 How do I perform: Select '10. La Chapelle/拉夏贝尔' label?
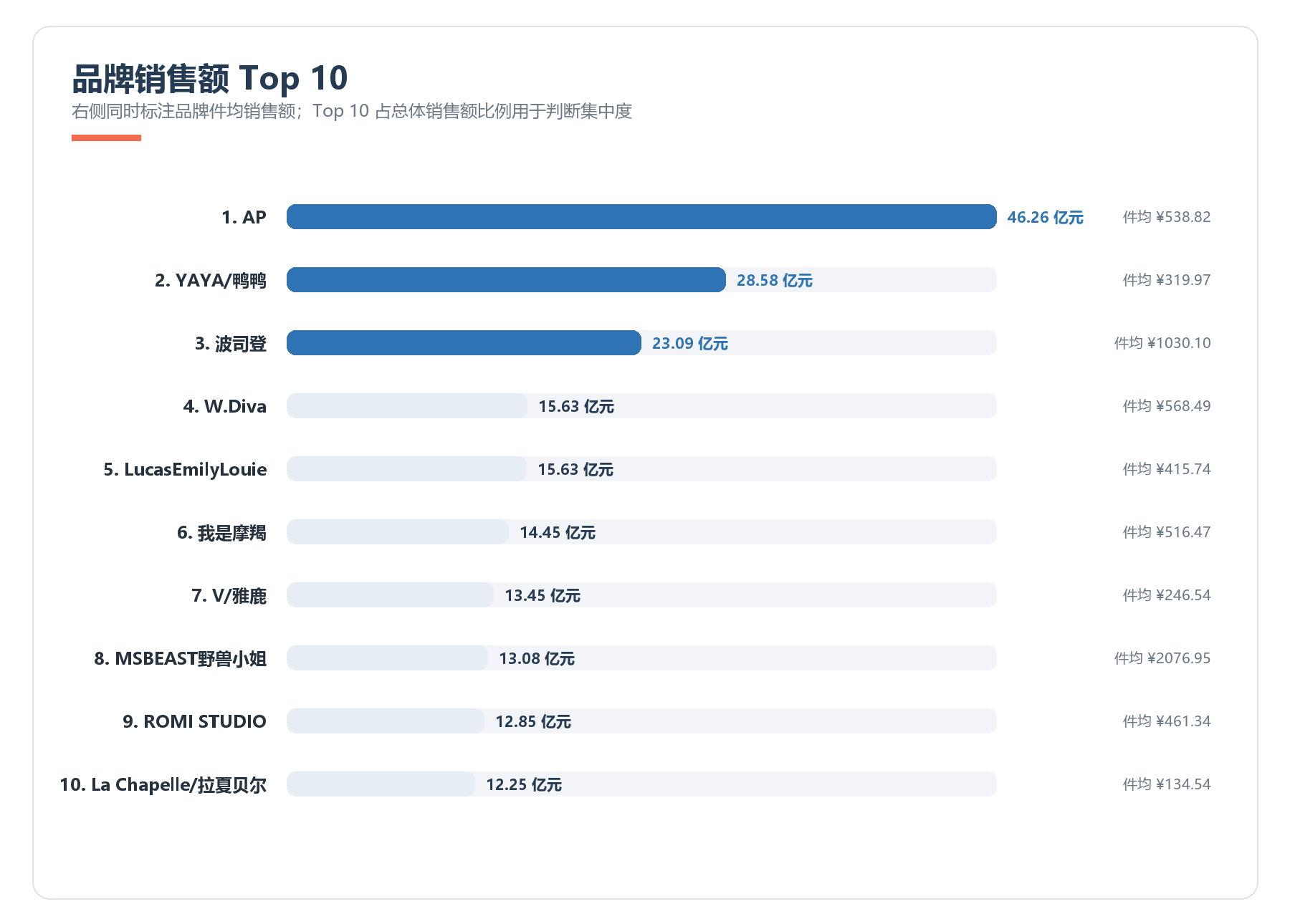coord(163,784)
